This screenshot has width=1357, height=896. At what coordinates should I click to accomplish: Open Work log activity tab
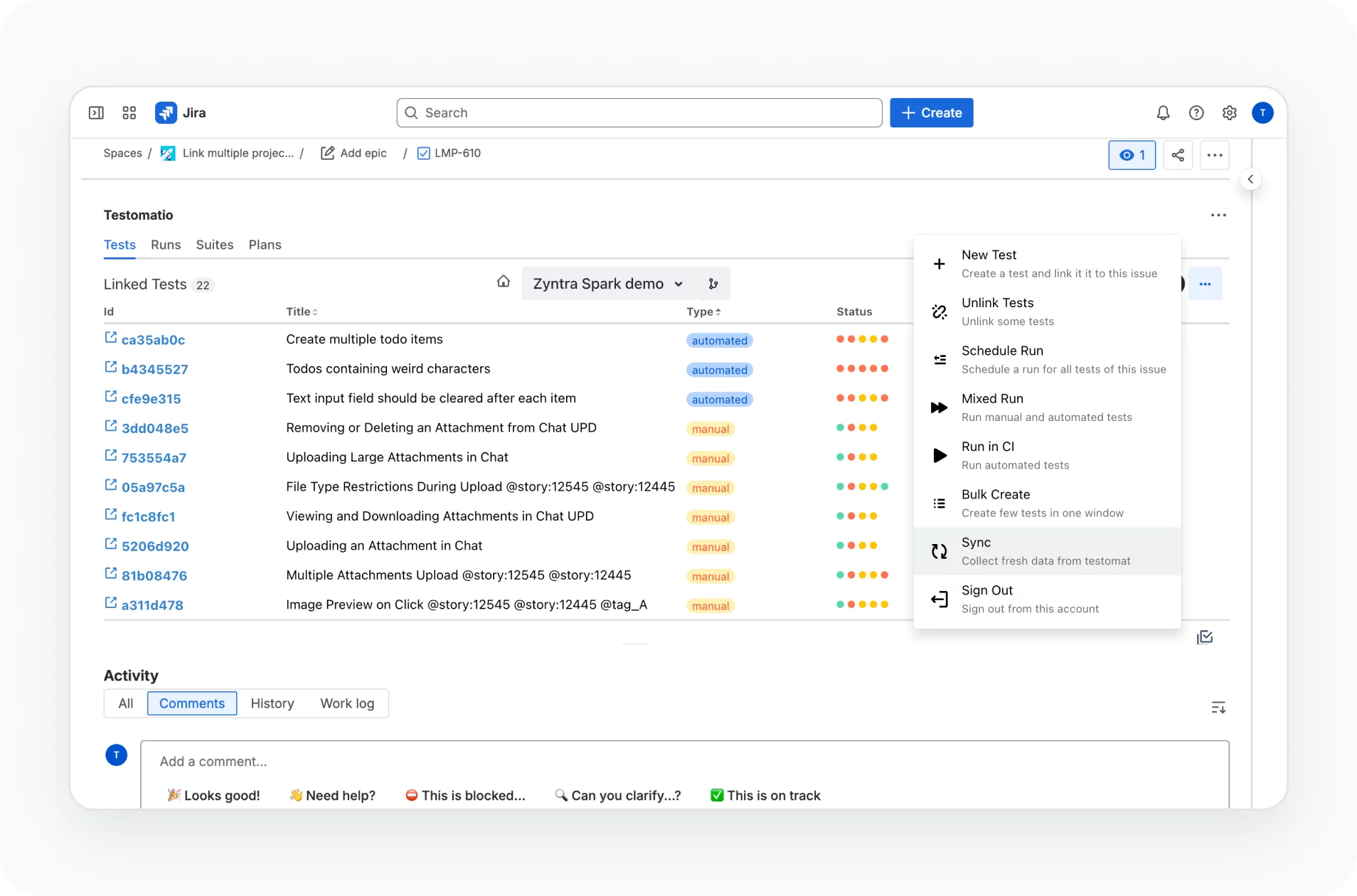point(347,703)
